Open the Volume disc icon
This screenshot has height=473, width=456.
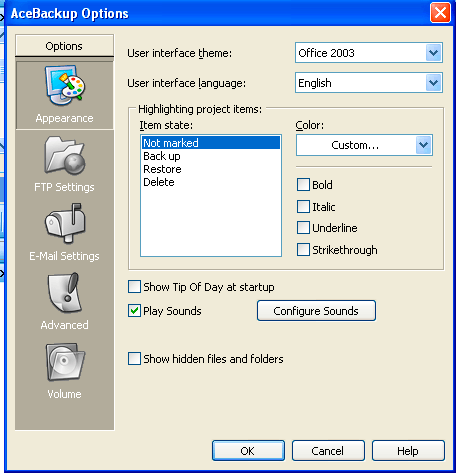tap(65, 362)
